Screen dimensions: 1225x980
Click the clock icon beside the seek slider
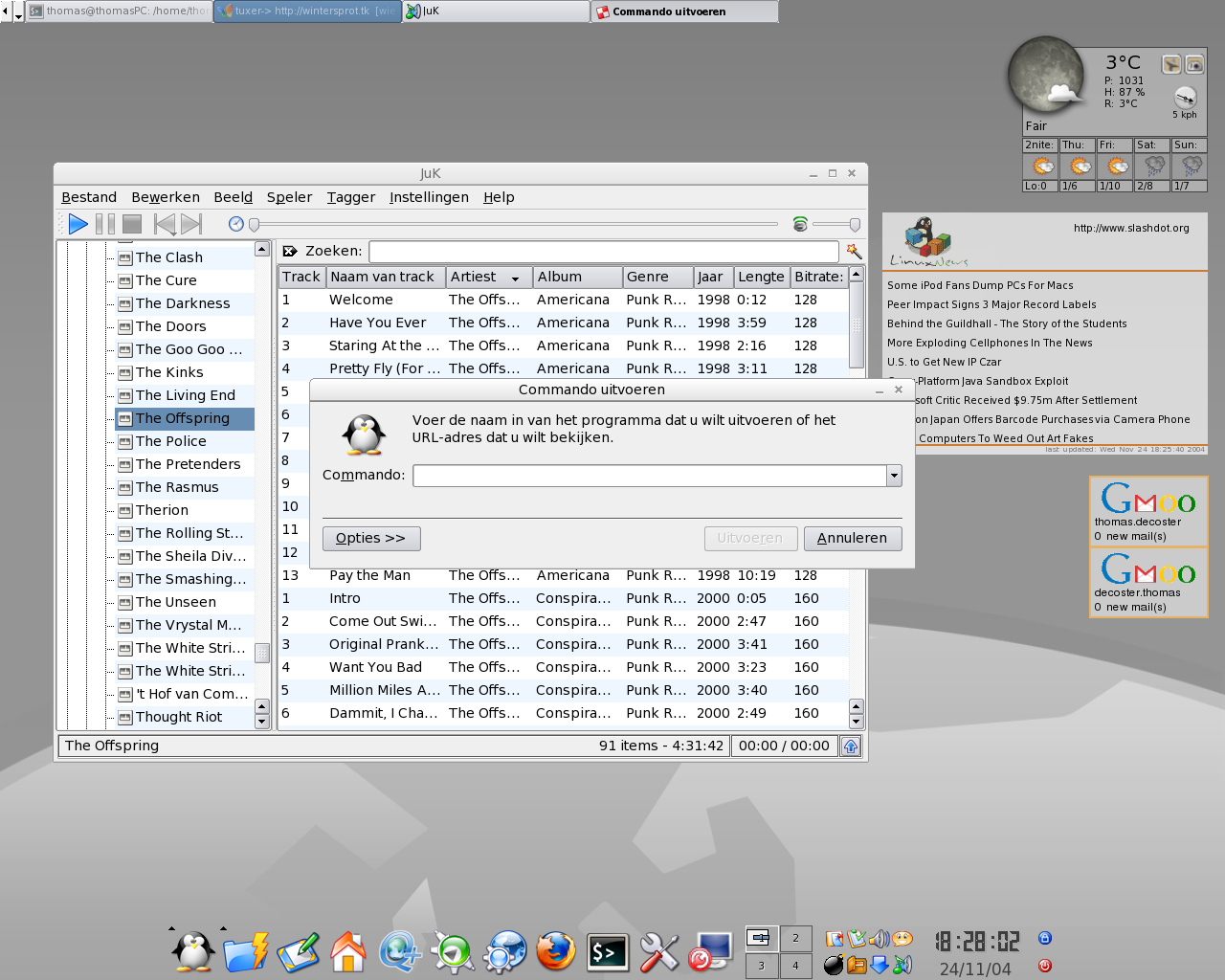point(236,224)
